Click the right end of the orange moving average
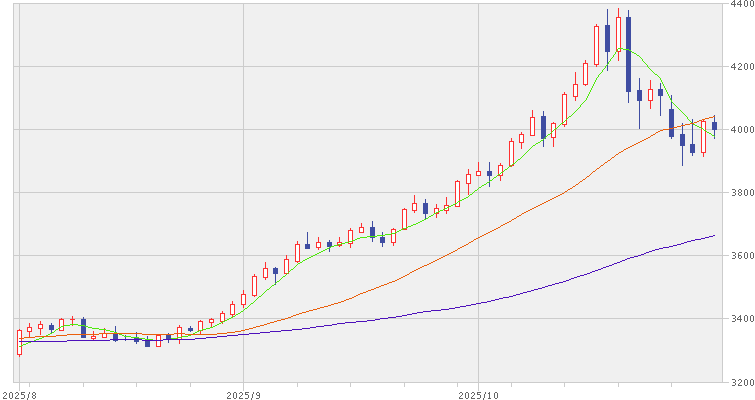Screen dimensions: 755x400 click(x=714, y=117)
